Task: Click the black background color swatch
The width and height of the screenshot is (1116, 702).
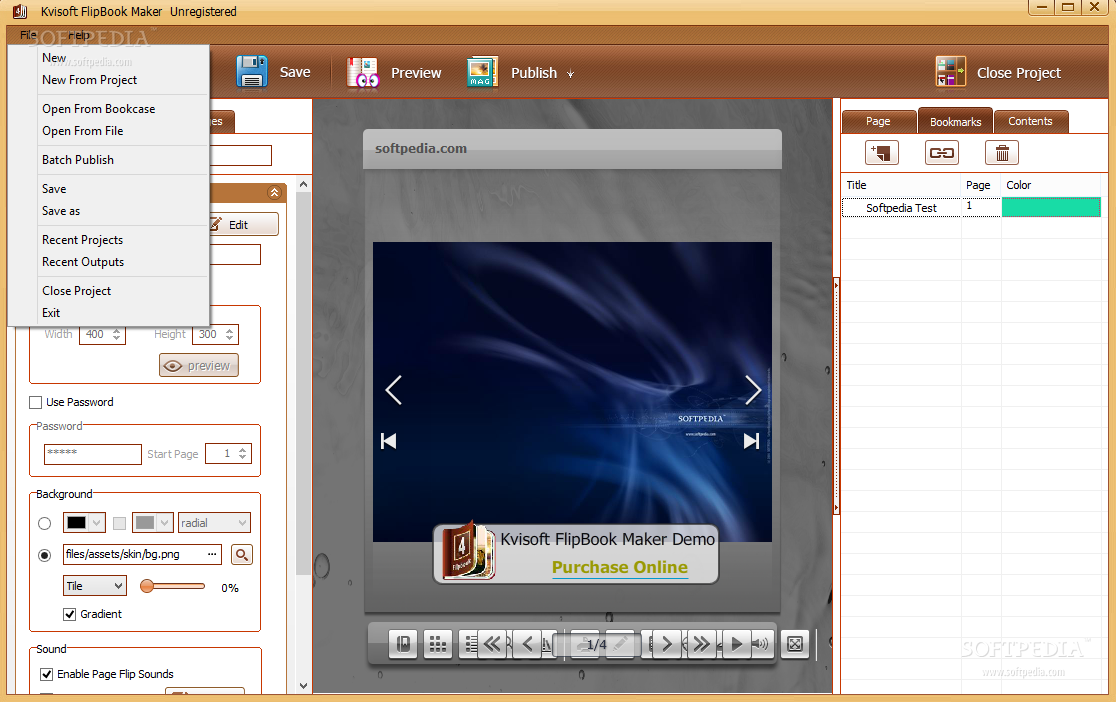Action: tap(76, 523)
